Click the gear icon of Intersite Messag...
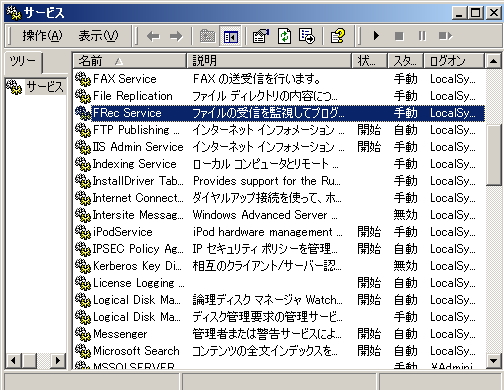 point(83,215)
